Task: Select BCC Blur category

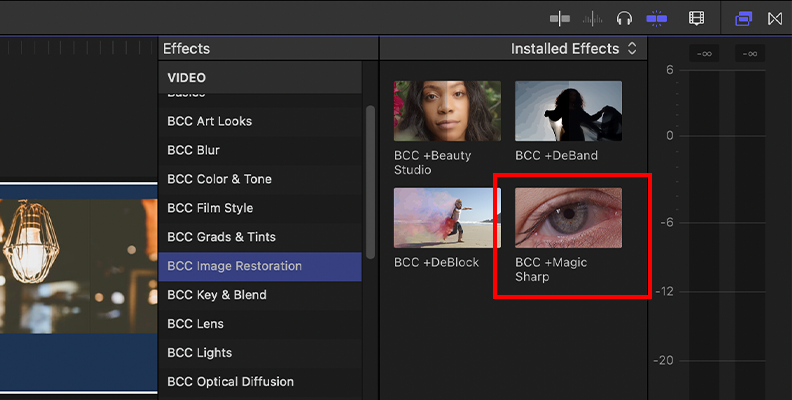Action: (260, 150)
